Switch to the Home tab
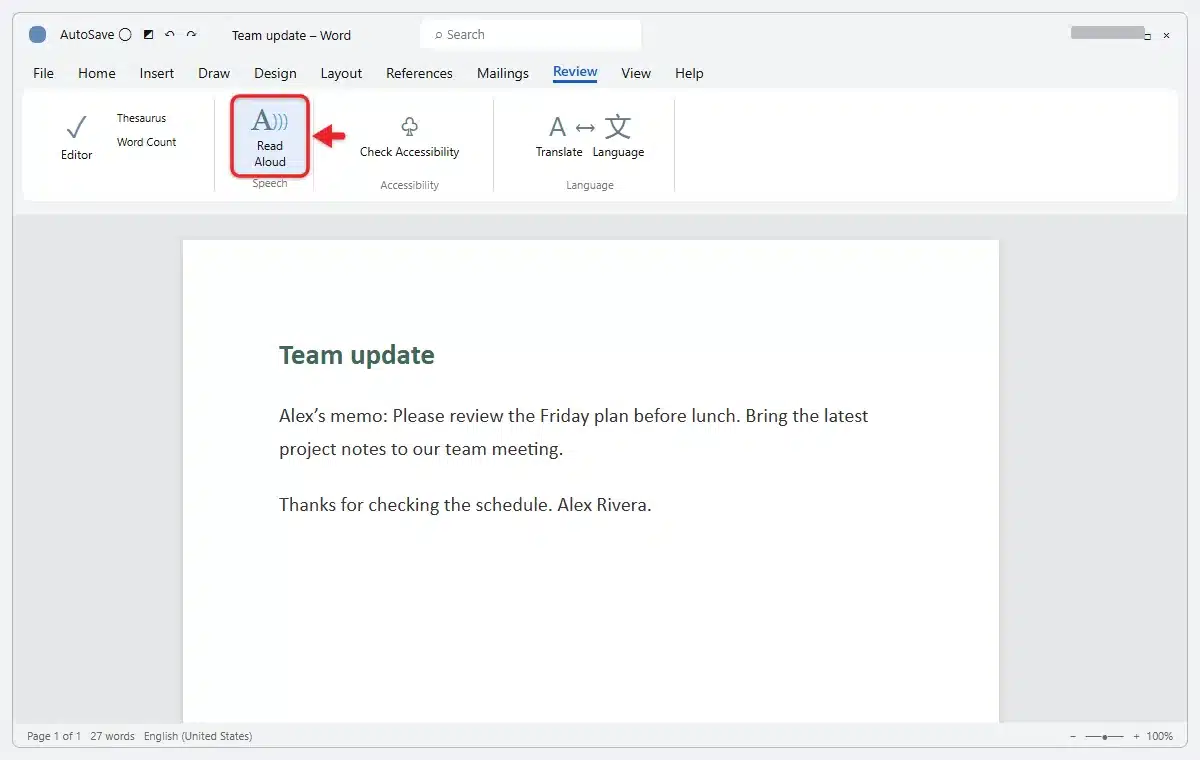 click(97, 73)
